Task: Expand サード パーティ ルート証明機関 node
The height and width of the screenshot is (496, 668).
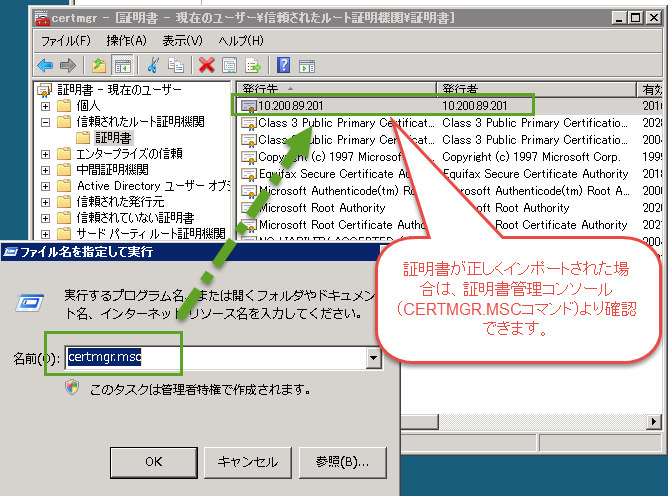Action: (x=45, y=234)
